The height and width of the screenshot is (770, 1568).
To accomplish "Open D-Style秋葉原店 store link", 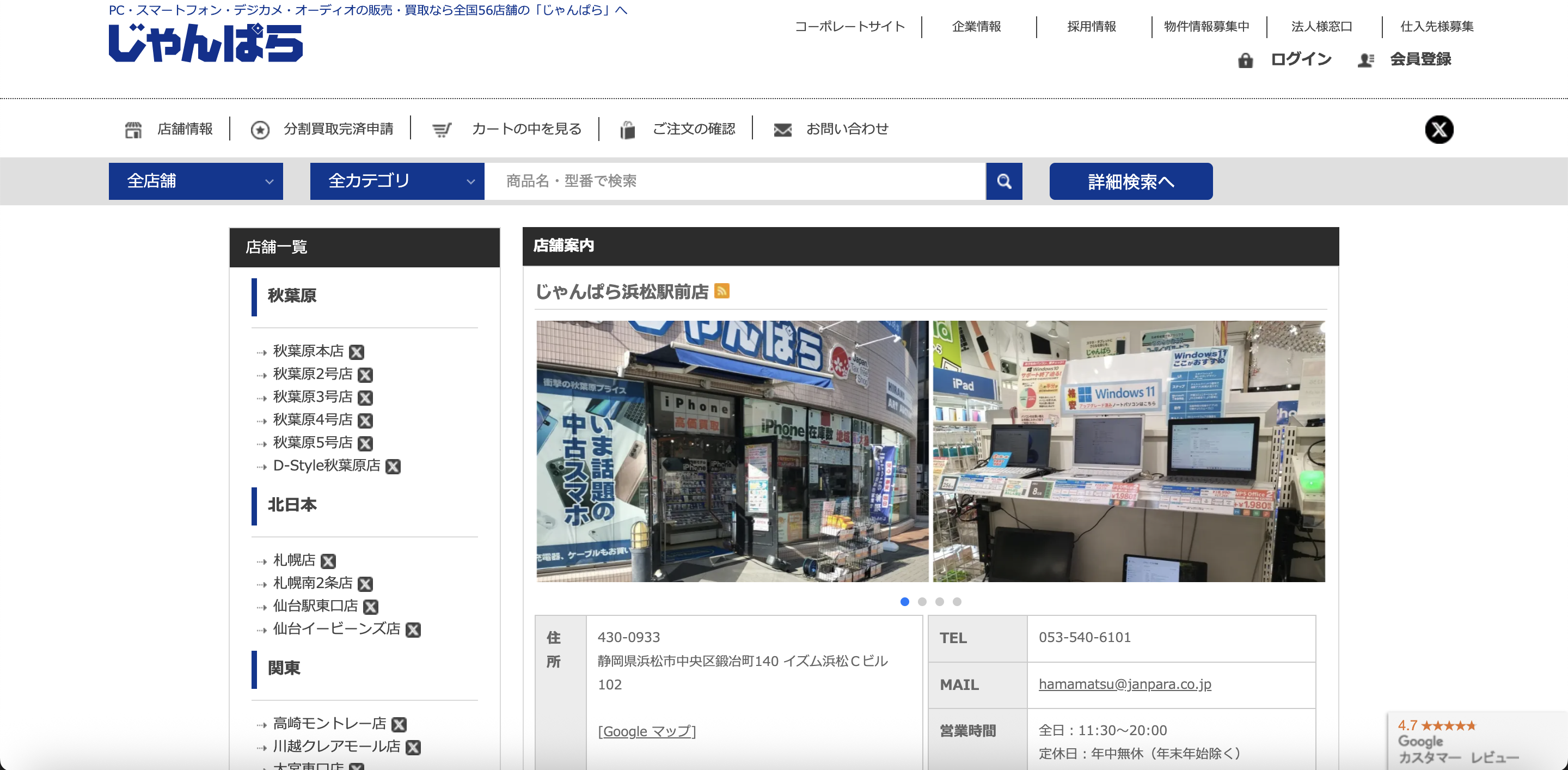I will 327,466.
